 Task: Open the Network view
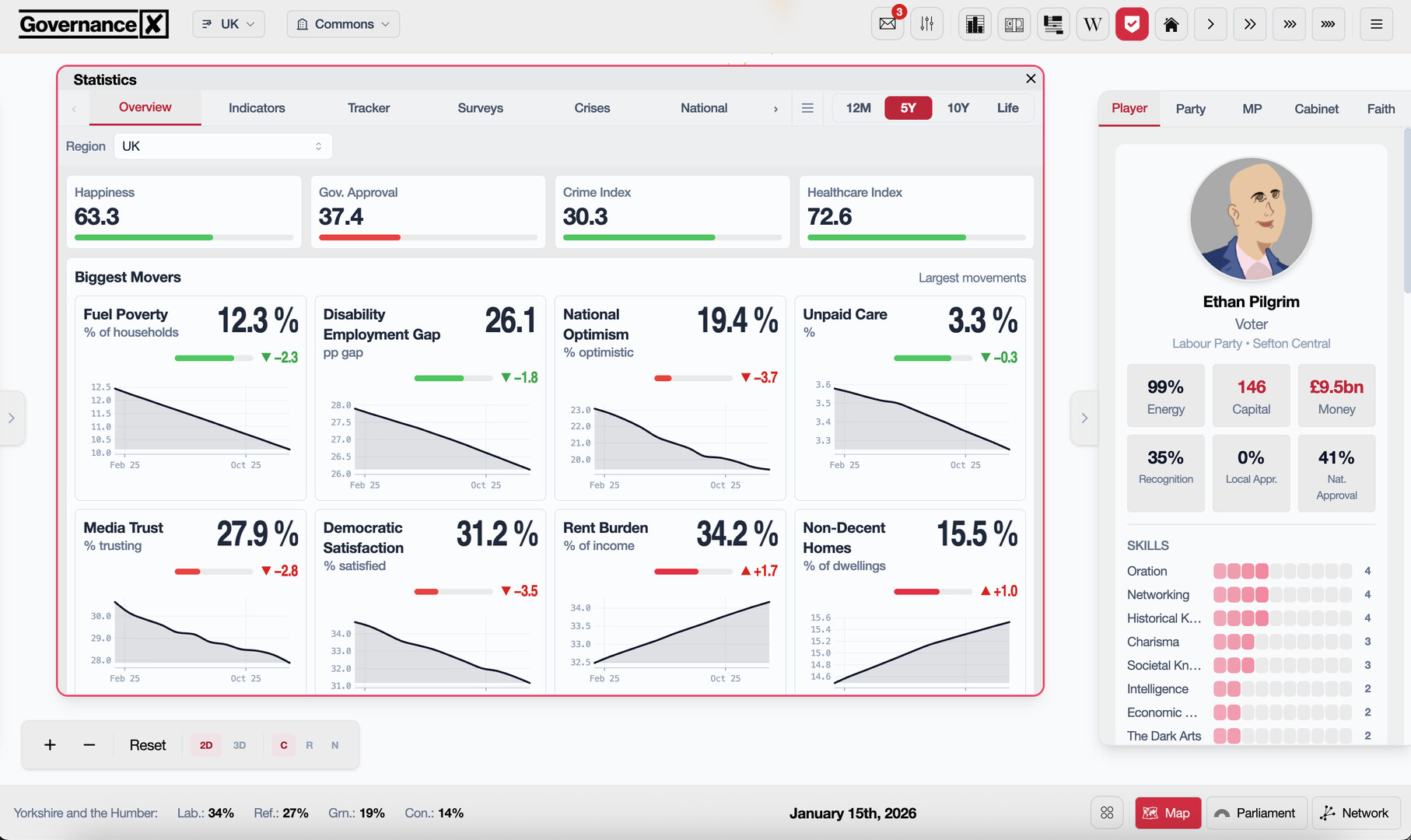(x=1356, y=813)
